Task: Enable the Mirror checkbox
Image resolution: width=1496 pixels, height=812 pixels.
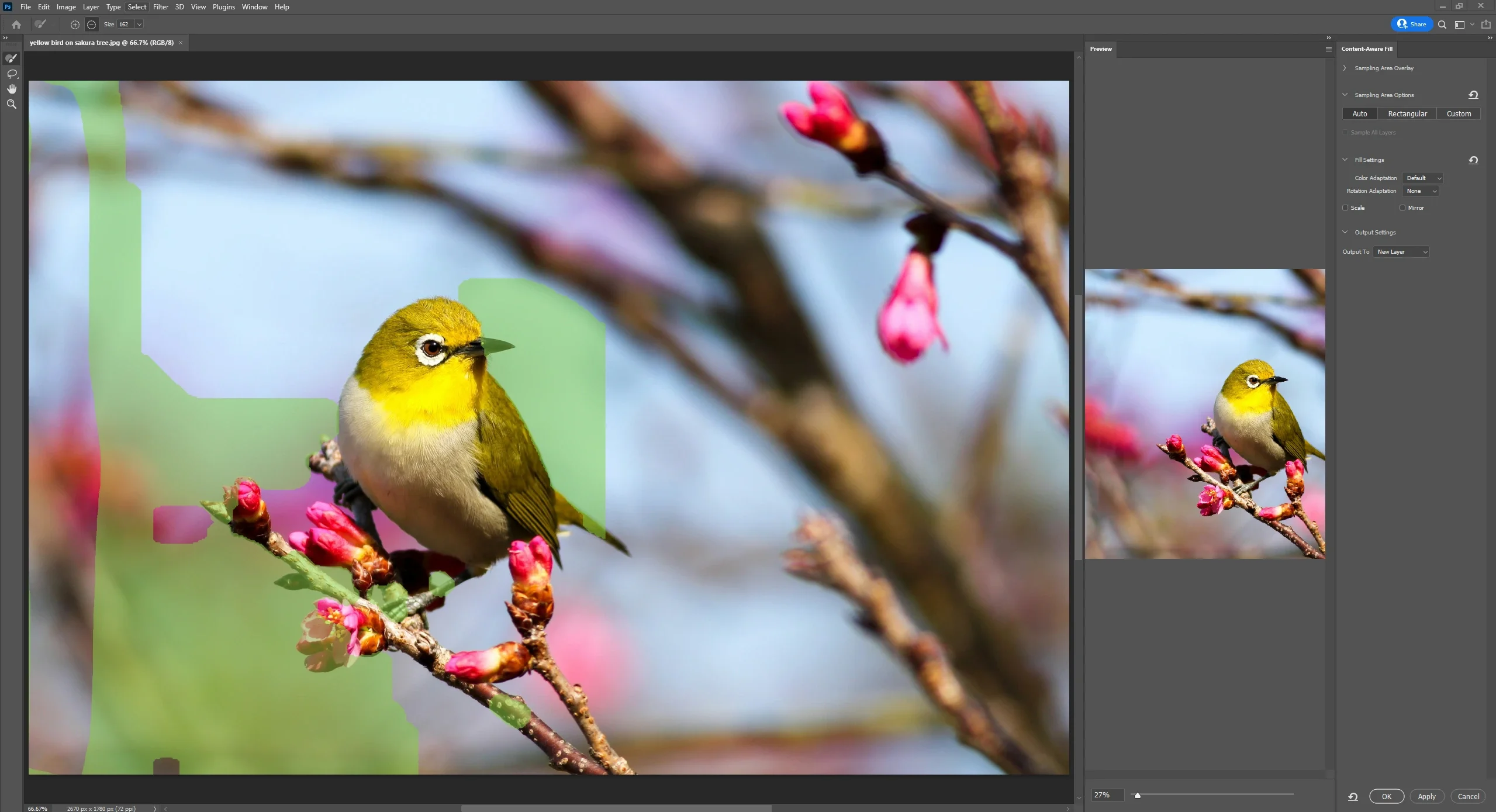Action: (1402, 208)
